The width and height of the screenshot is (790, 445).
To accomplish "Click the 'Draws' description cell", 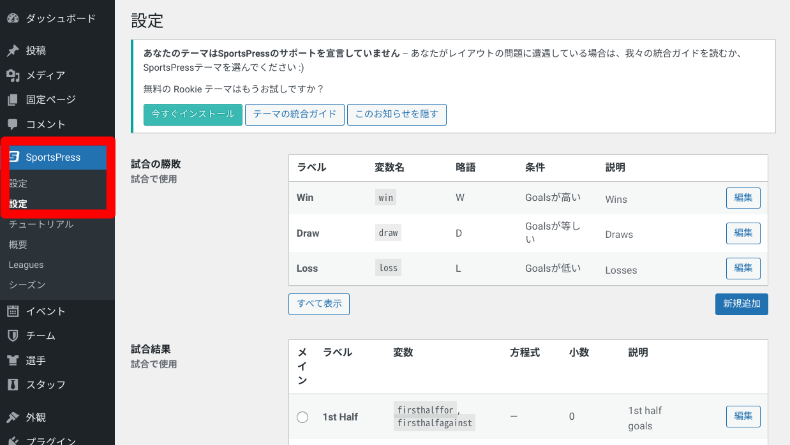I will click(619, 234).
